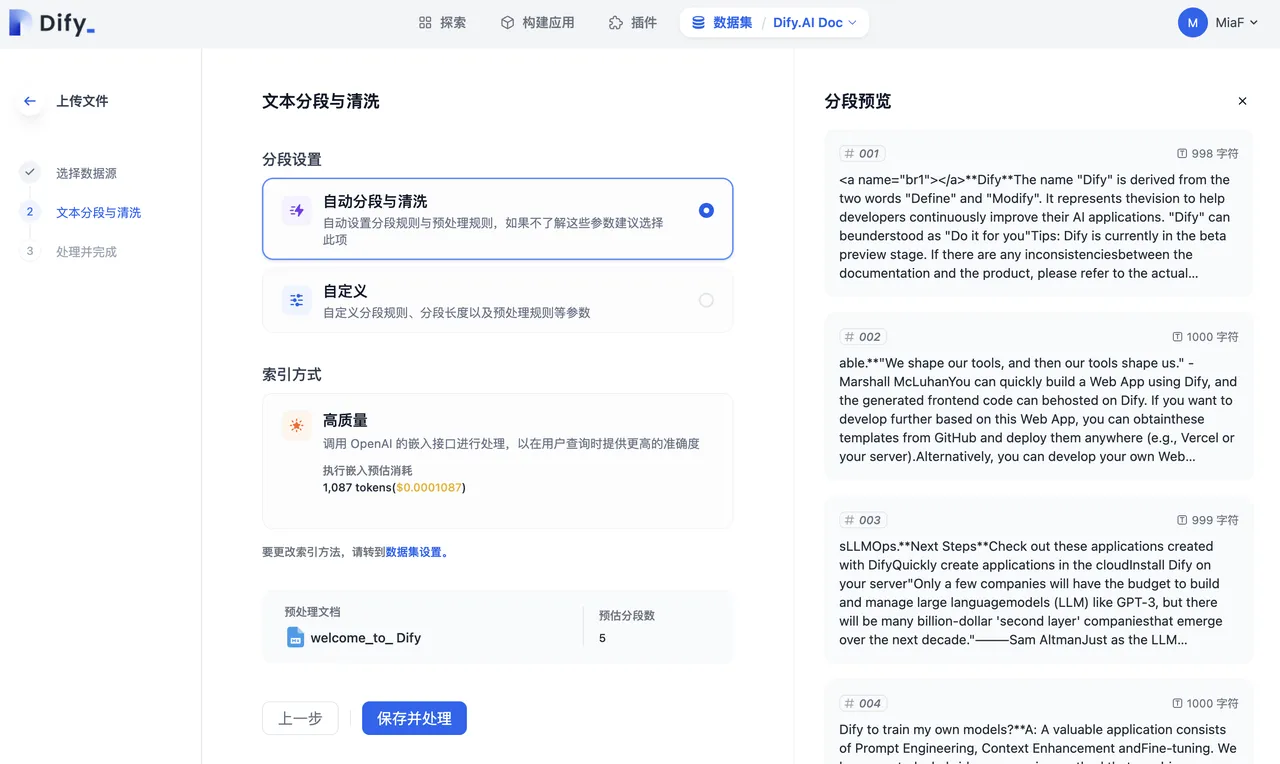1280x764 pixels.
Task: Open the 文本分段与清洗 step
Action: pos(98,212)
